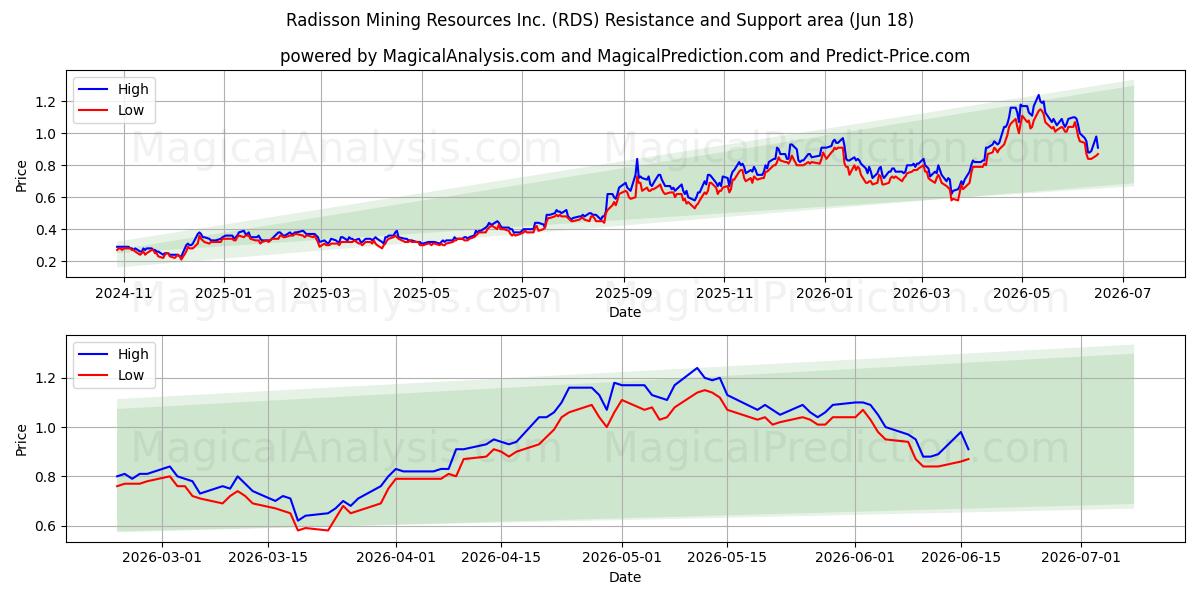
Task: Click the 'Price' y-axis title of bottom chart
Action: tap(21, 439)
